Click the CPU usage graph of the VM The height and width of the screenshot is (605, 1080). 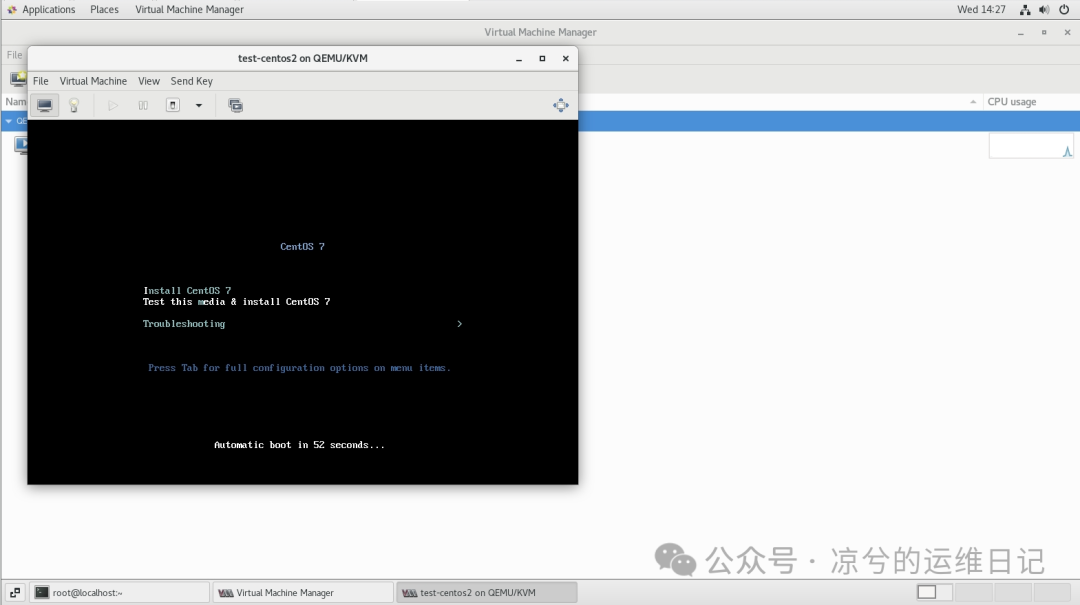[1031, 146]
